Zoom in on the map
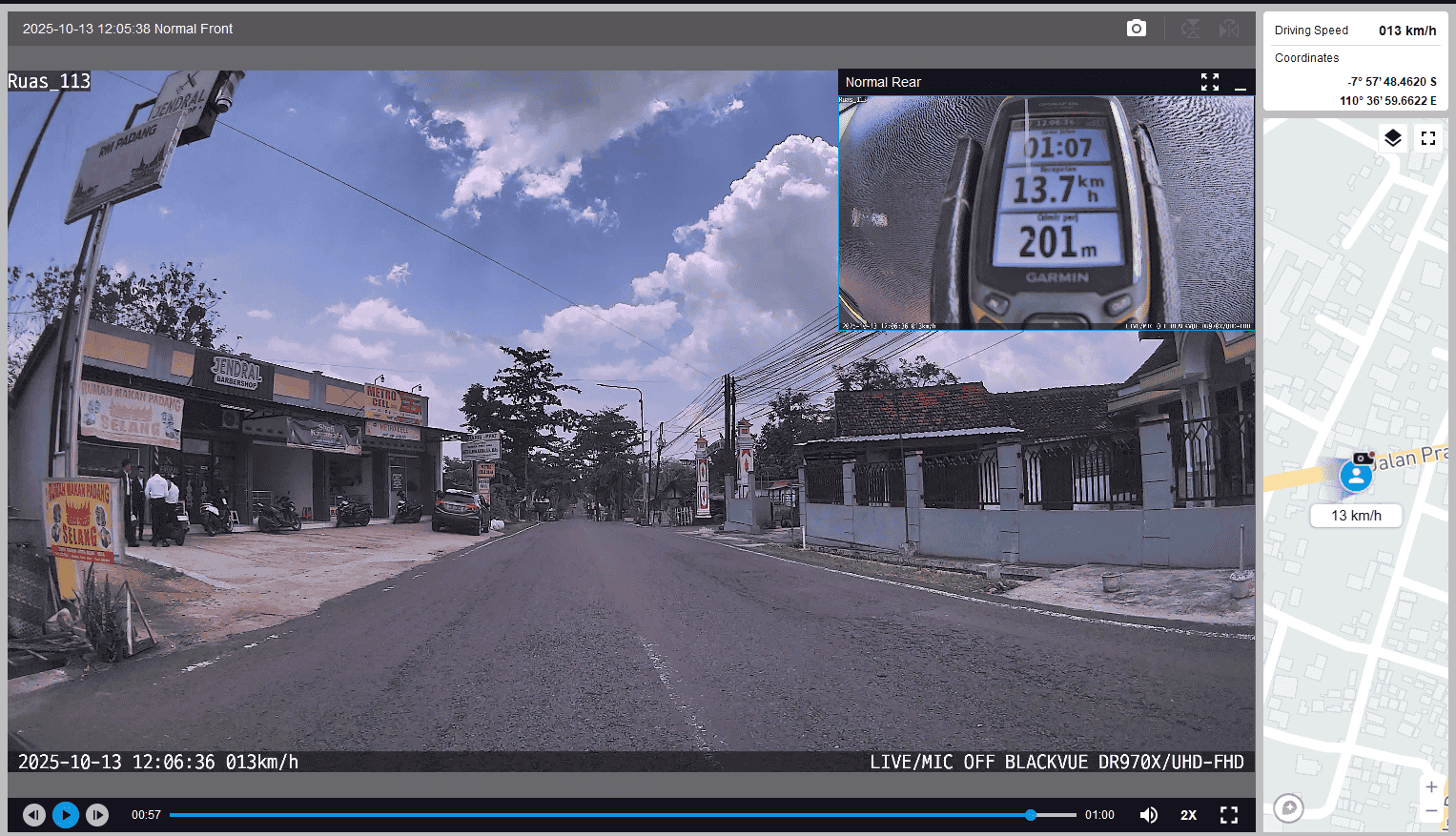 click(x=1430, y=787)
